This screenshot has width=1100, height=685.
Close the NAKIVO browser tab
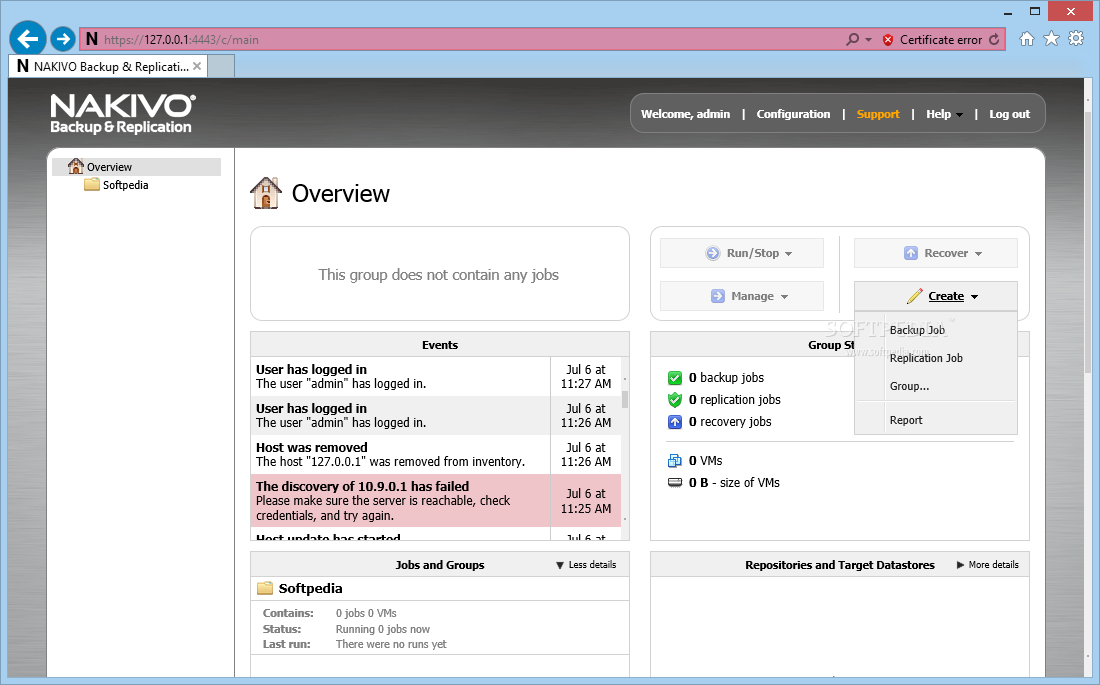(197, 67)
